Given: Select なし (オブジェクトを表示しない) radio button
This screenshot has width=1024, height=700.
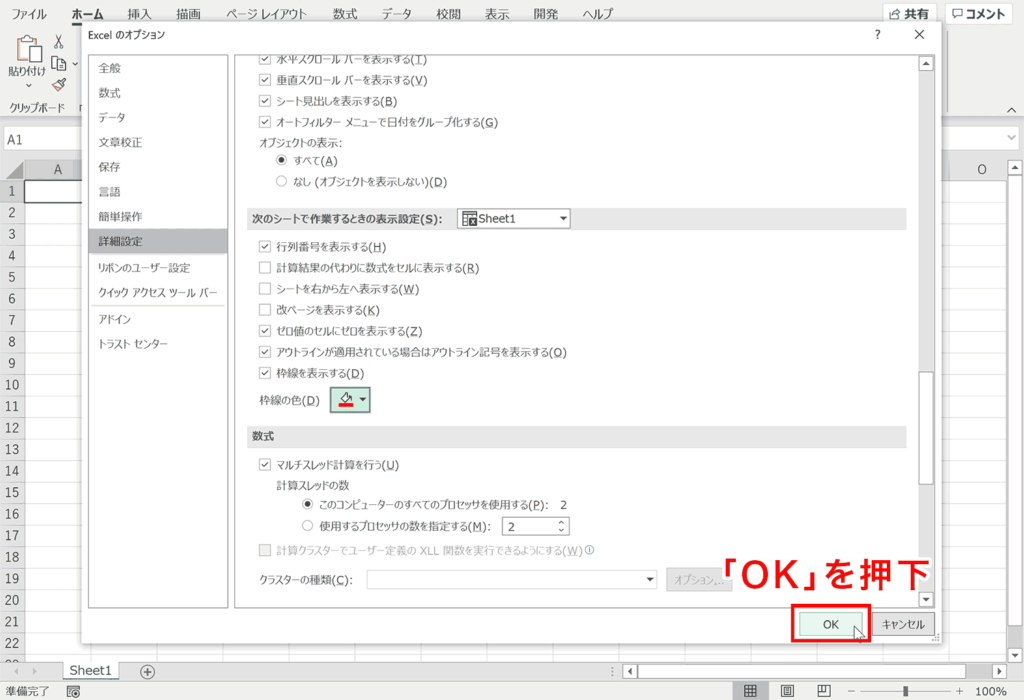Looking at the screenshot, I should click(x=281, y=182).
